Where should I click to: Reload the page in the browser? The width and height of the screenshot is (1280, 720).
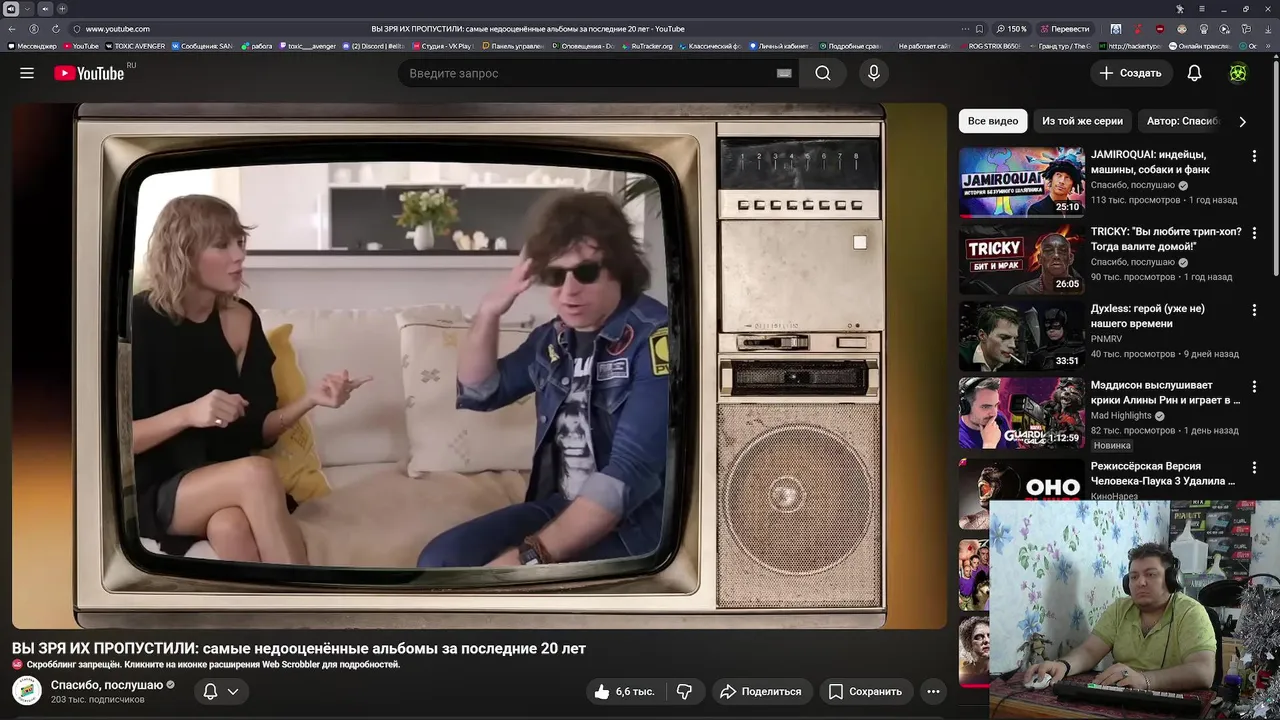click(55, 29)
